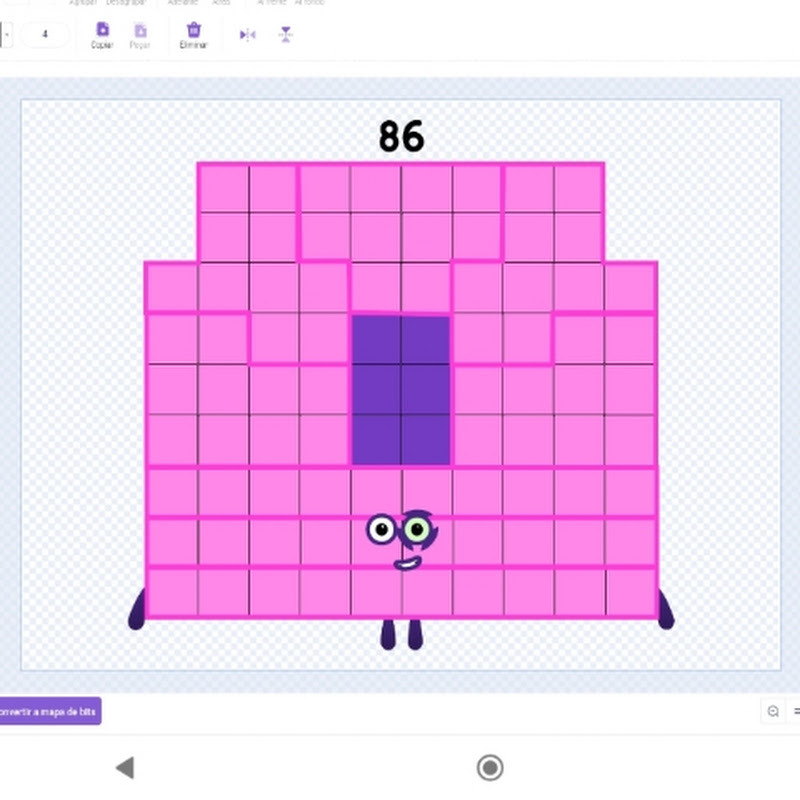The height and width of the screenshot is (800, 800).
Task: Click the Pegar (paste) icon
Action: tap(140, 31)
